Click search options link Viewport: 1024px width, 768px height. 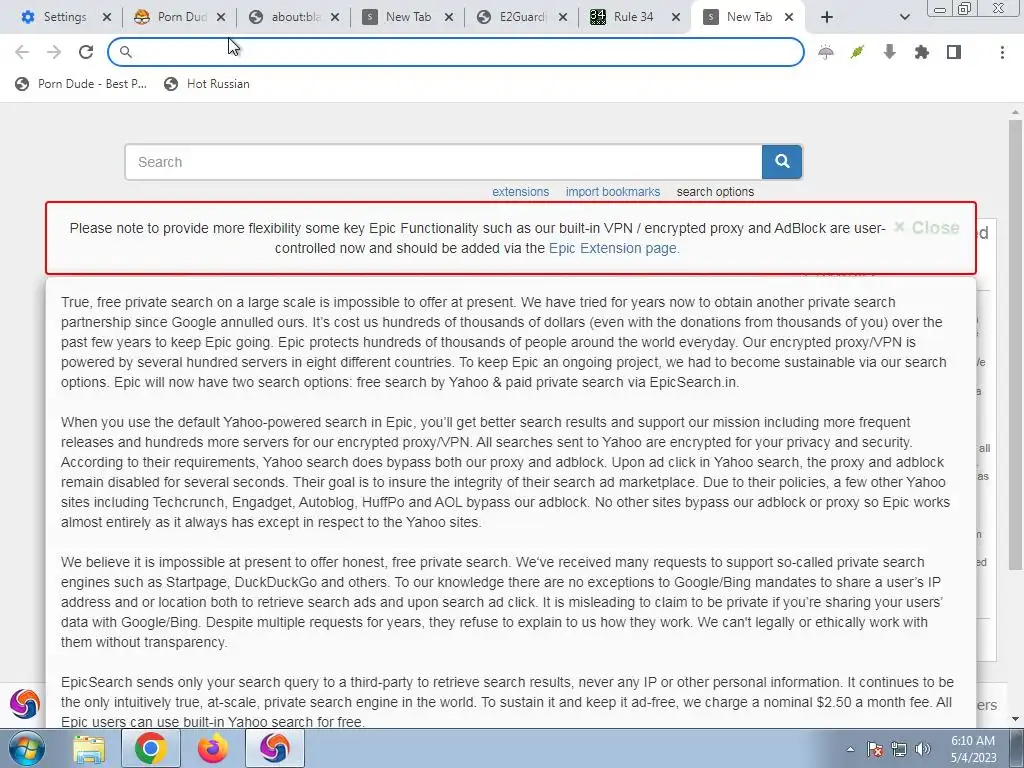coord(715,191)
